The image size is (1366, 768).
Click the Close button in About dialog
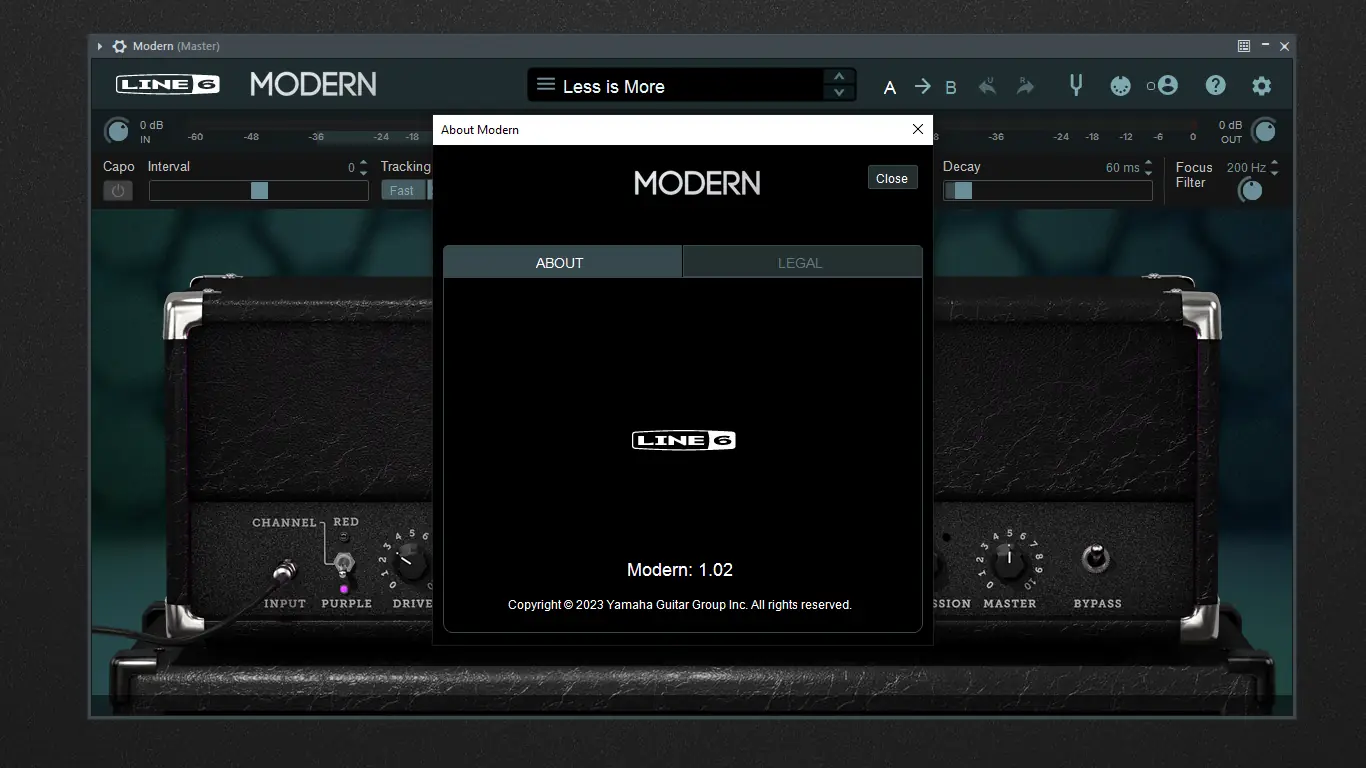892,178
